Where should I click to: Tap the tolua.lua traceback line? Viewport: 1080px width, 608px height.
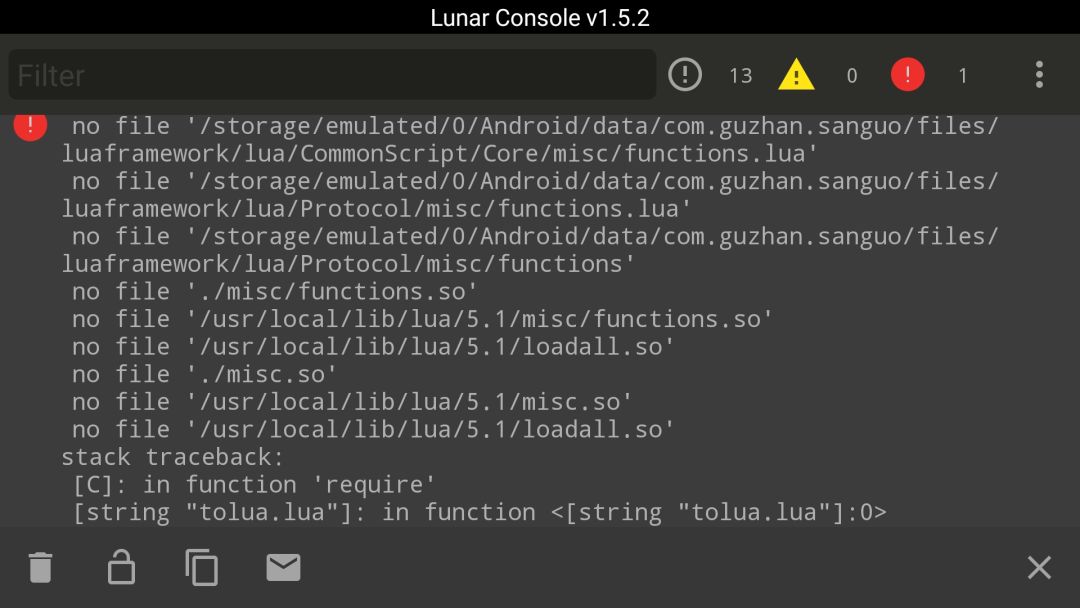479,512
